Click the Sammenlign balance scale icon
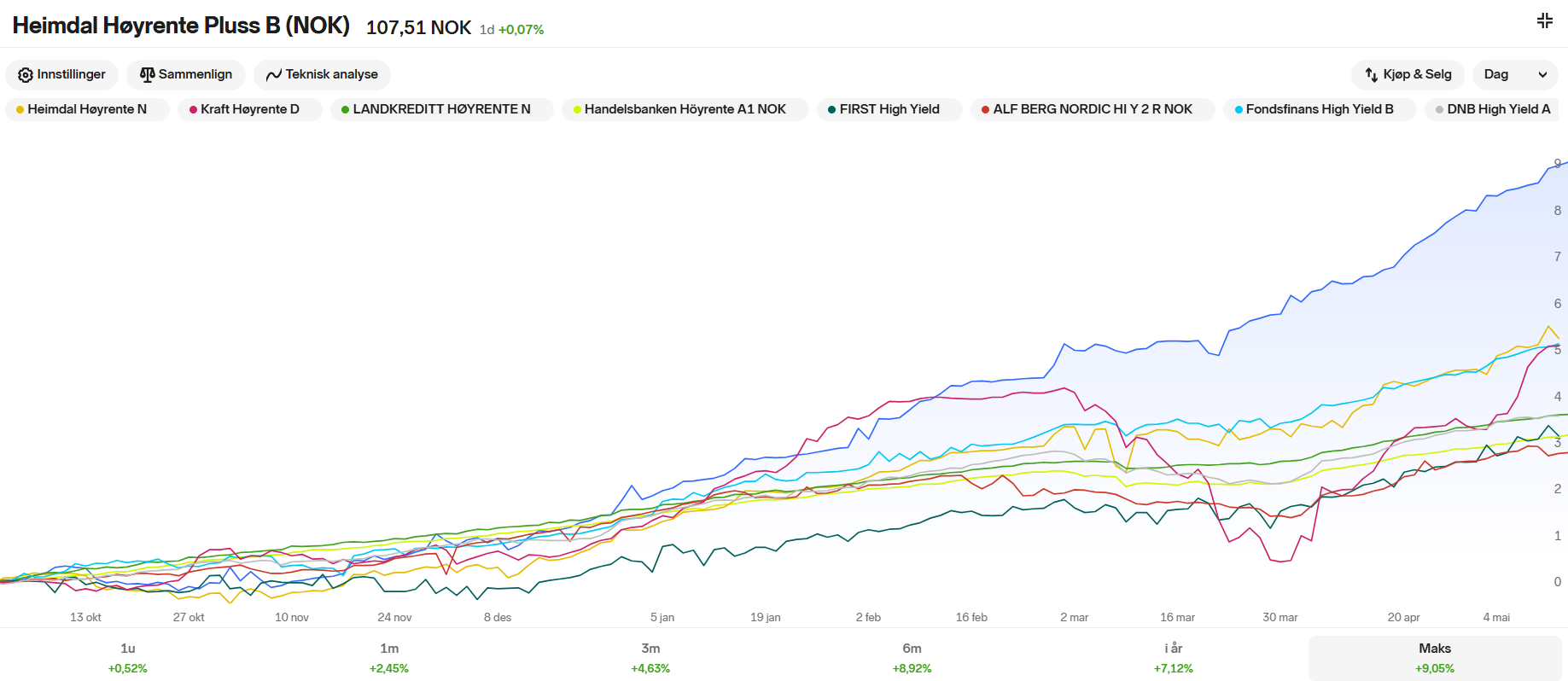 coord(147,75)
